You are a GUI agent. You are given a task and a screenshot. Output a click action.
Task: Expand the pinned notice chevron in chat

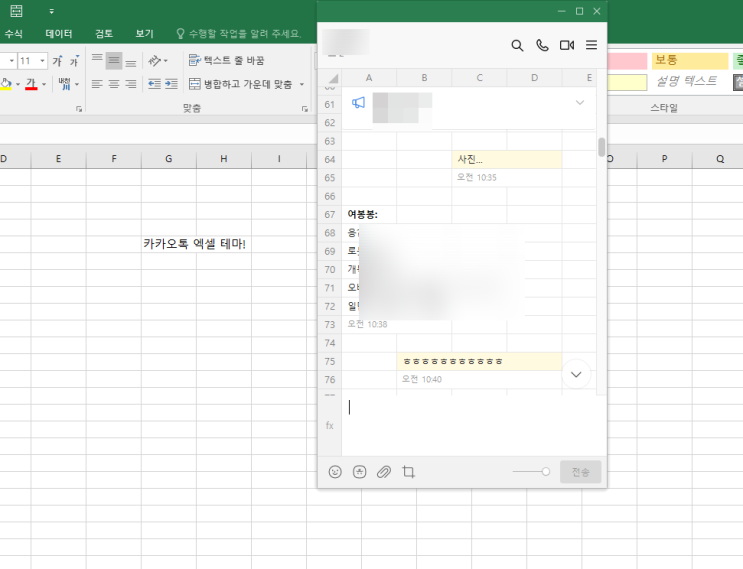(x=579, y=103)
